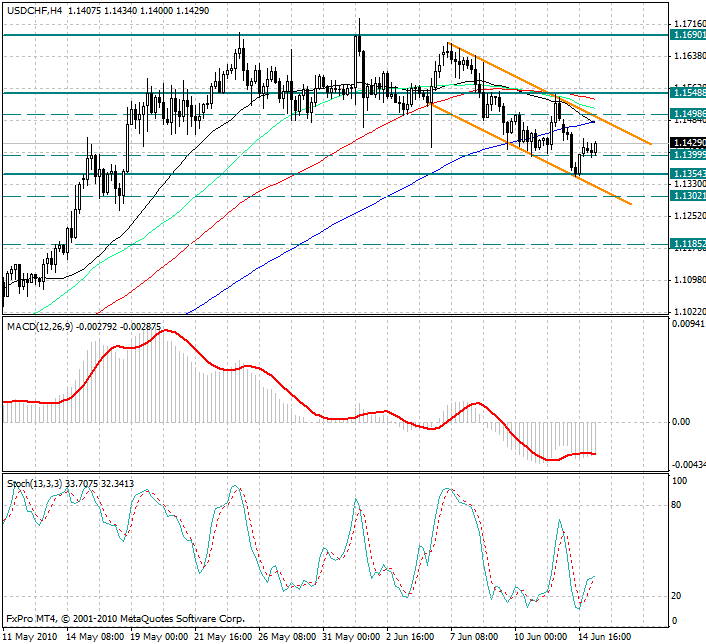Click the 1.1022 price scale value

click(689, 312)
